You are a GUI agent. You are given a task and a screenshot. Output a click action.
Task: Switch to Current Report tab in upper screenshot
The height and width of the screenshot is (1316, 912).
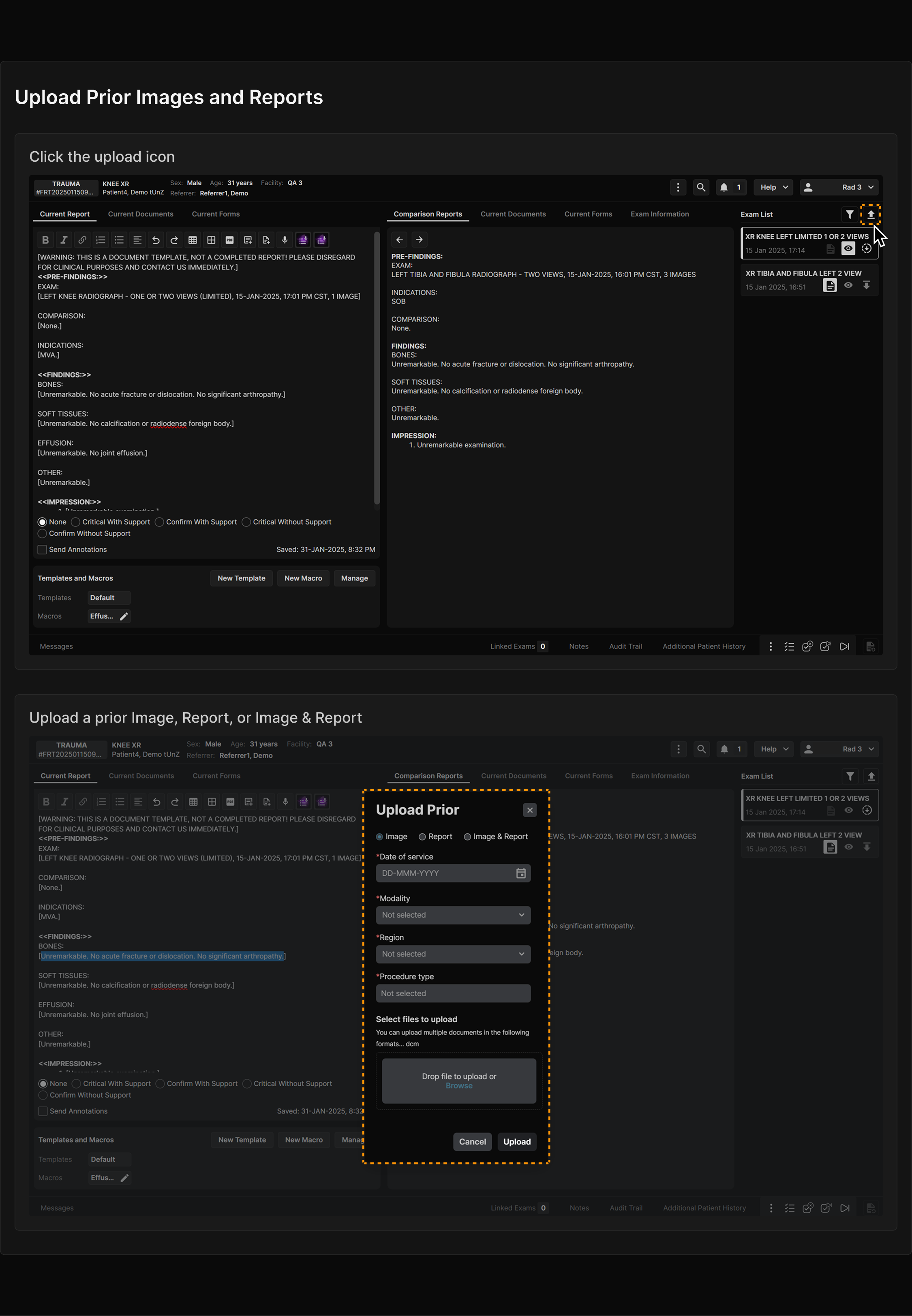pyautogui.click(x=64, y=214)
